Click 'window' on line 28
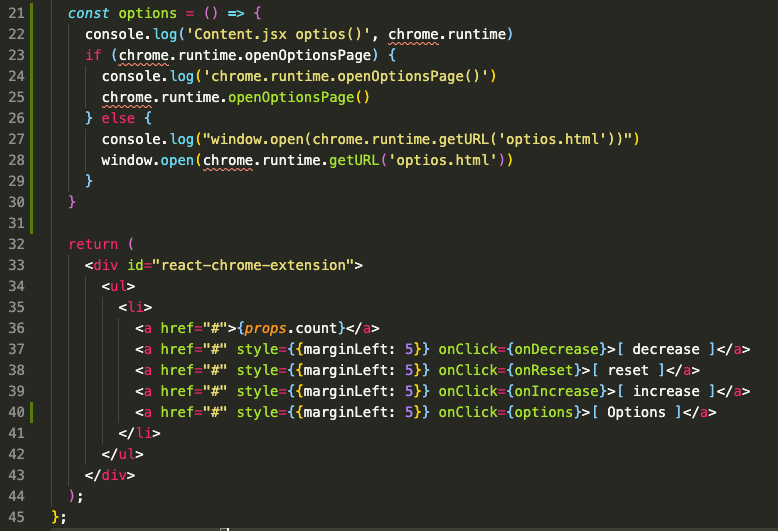Viewport: 778px width, 531px height. click(130, 160)
